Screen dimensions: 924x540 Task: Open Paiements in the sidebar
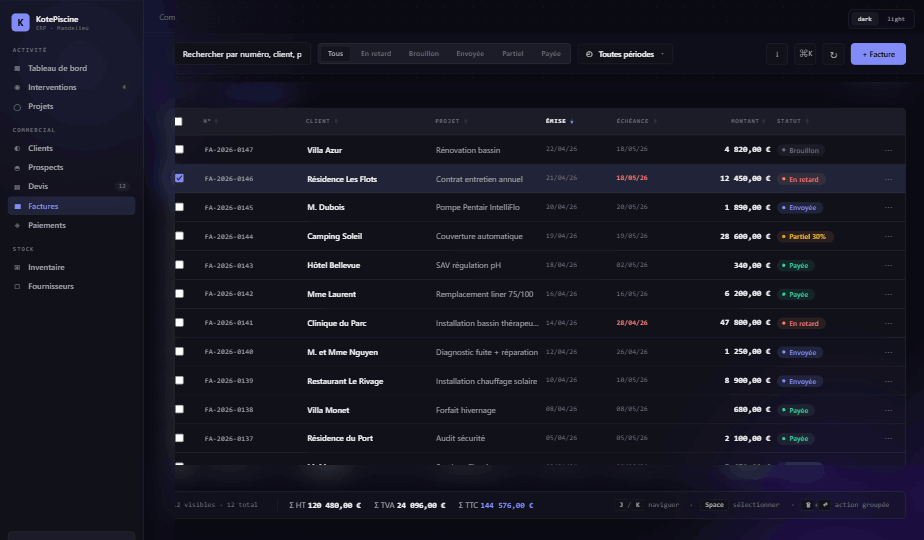pyautogui.click(x=71, y=225)
